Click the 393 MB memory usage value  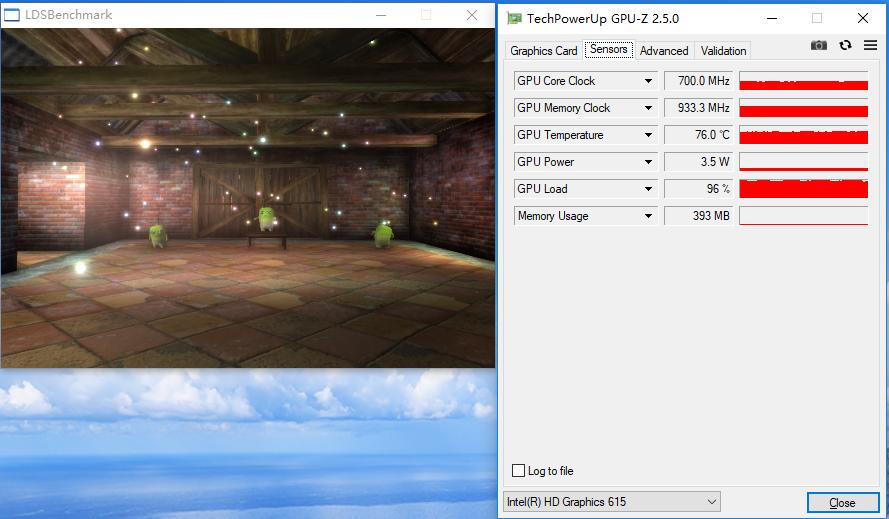(698, 216)
